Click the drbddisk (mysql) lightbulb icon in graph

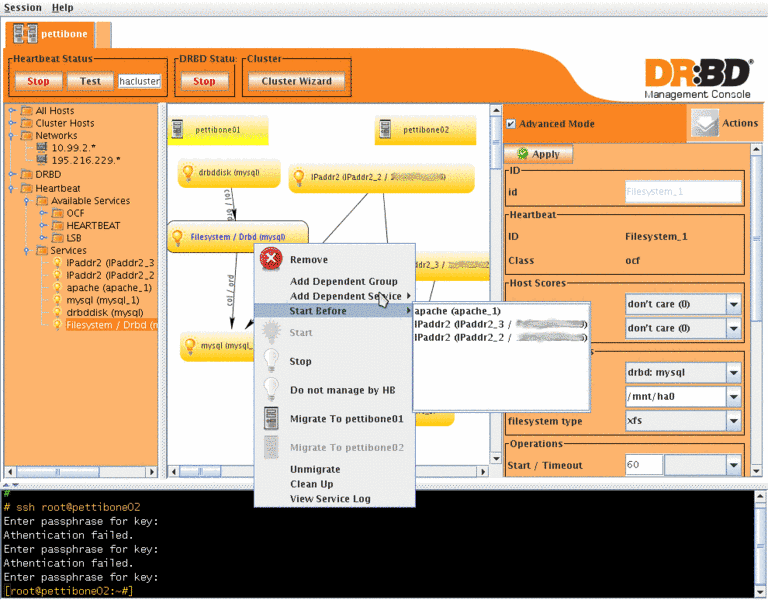[188, 173]
